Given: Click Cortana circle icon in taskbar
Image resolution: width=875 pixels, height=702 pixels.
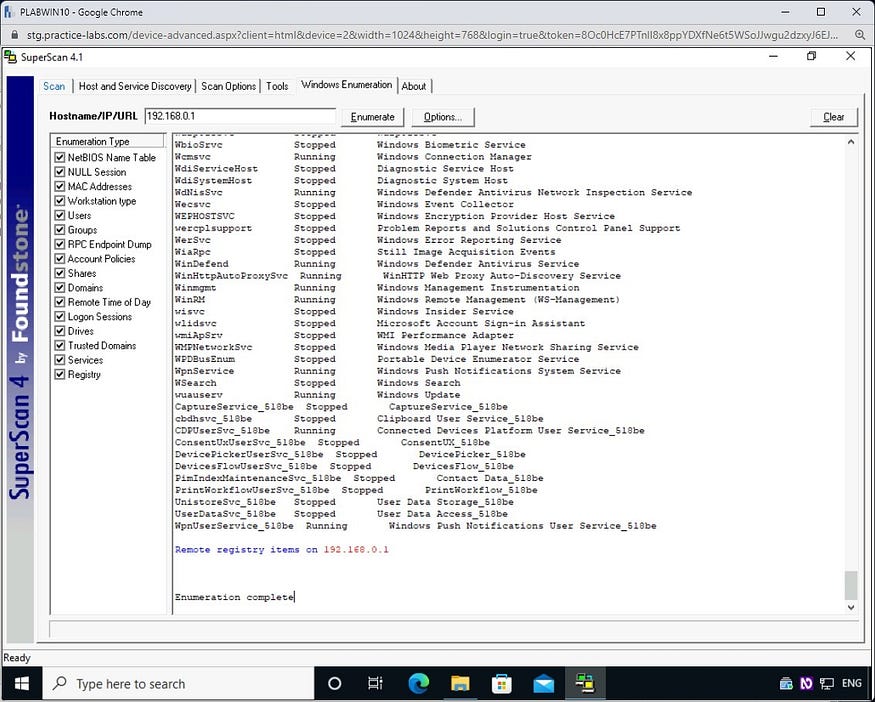Looking at the screenshot, I should click(334, 683).
